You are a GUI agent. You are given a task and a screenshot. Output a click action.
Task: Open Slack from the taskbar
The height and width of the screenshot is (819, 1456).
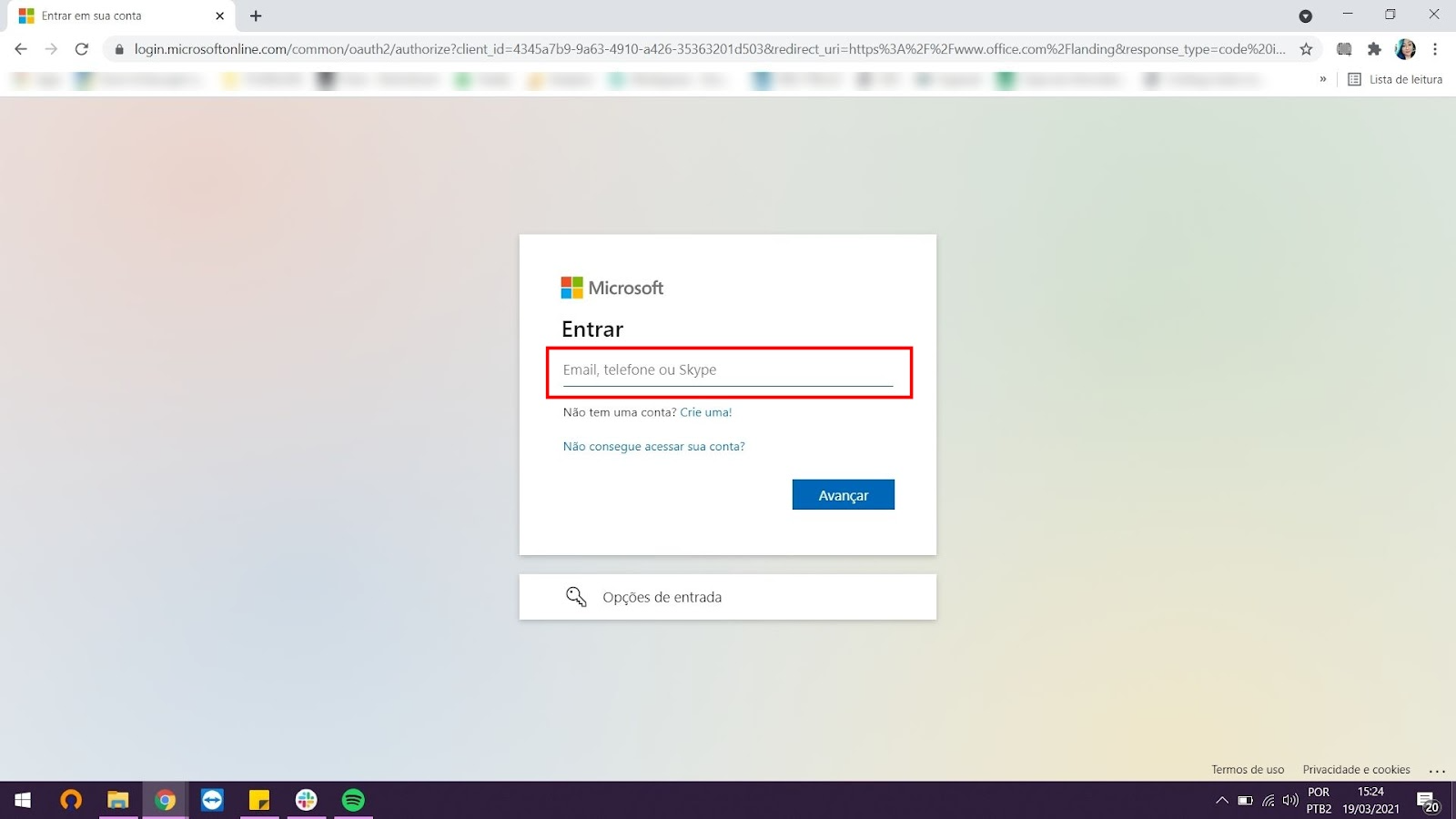click(x=307, y=800)
